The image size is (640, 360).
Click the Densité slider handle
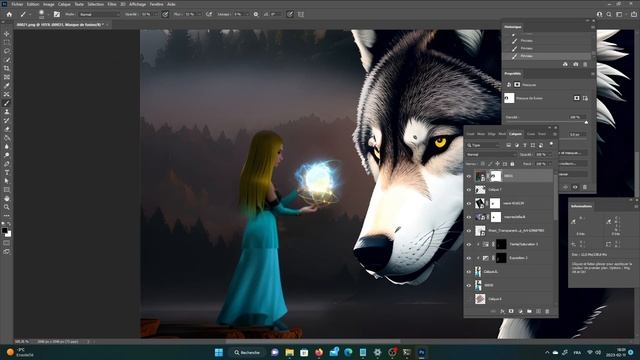[x=587, y=122]
